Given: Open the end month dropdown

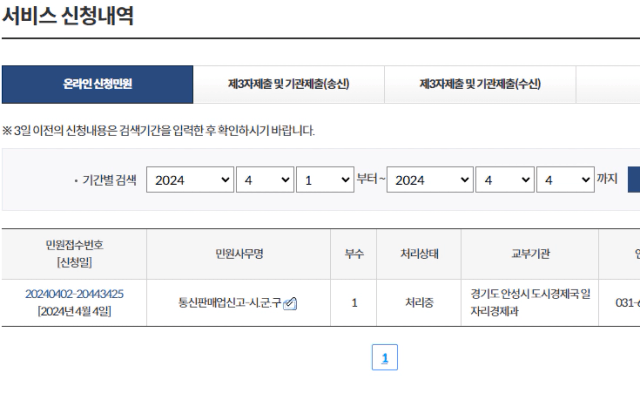Looking at the screenshot, I should click(x=505, y=180).
